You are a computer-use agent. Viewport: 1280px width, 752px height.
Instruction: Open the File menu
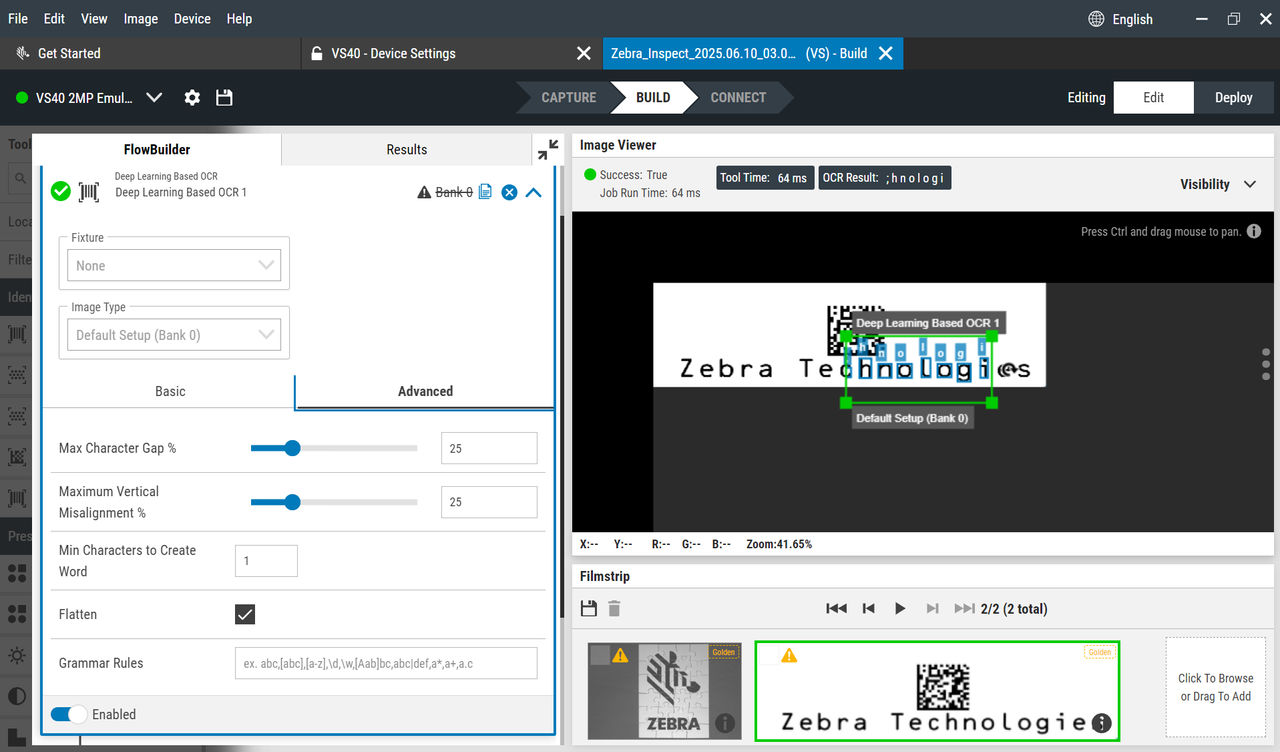click(x=18, y=18)
